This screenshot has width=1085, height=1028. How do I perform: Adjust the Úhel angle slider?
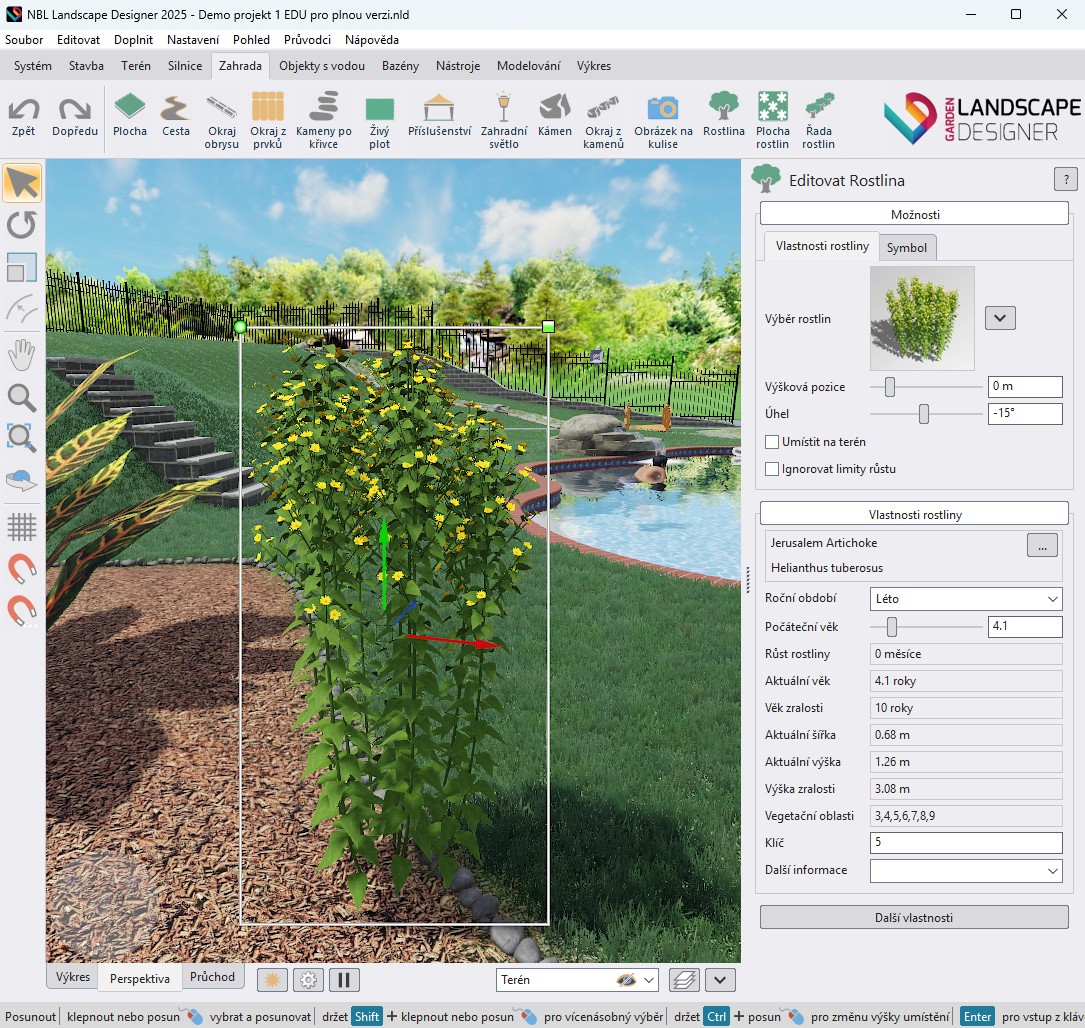pyautogui.click(x=924, y=414)
